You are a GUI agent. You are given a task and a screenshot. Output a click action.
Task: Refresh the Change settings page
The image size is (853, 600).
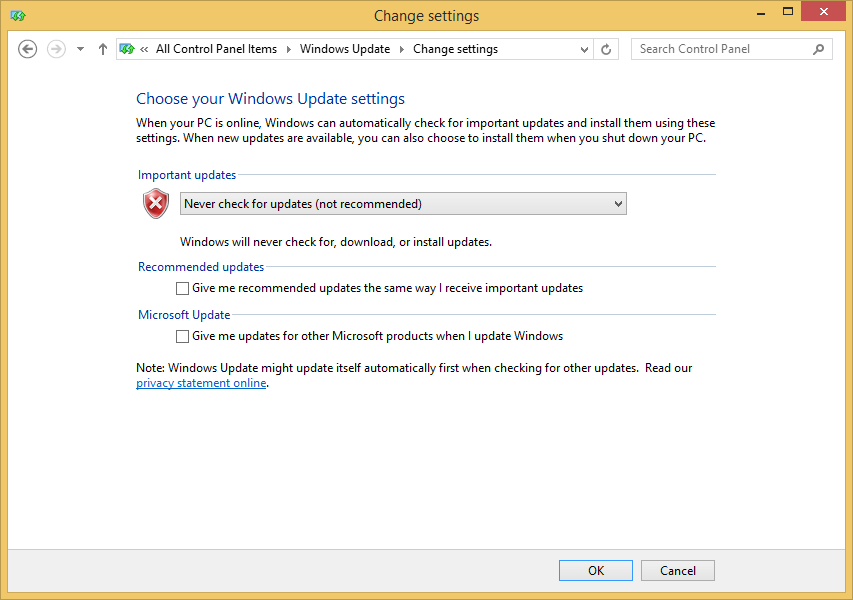tap(606, 50)
